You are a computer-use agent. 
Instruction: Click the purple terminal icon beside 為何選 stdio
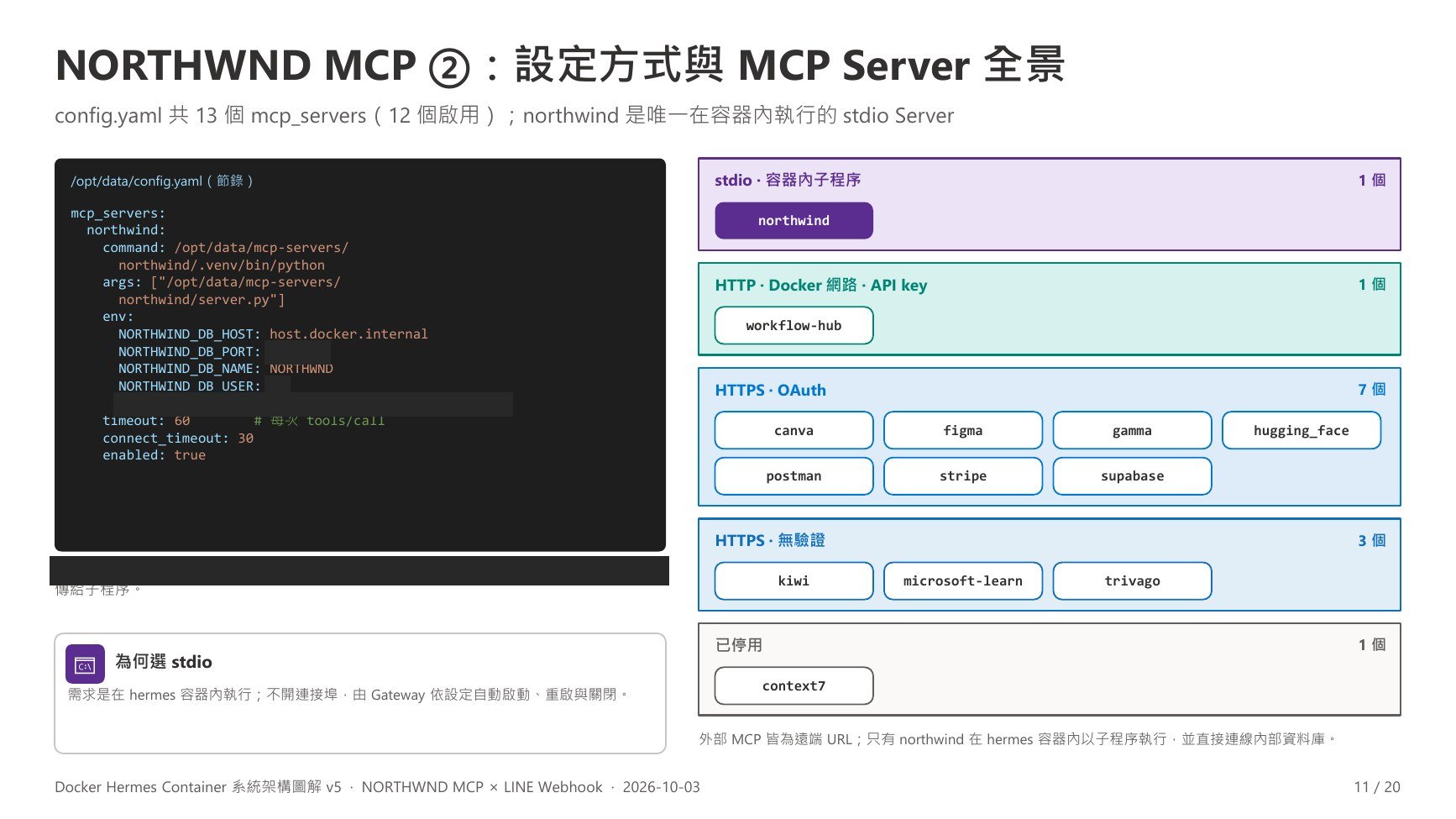pos(85,664)
